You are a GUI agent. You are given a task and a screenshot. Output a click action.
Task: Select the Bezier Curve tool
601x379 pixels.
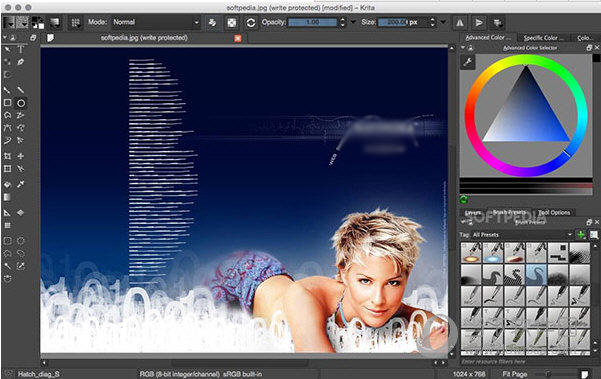click(7, 128)
